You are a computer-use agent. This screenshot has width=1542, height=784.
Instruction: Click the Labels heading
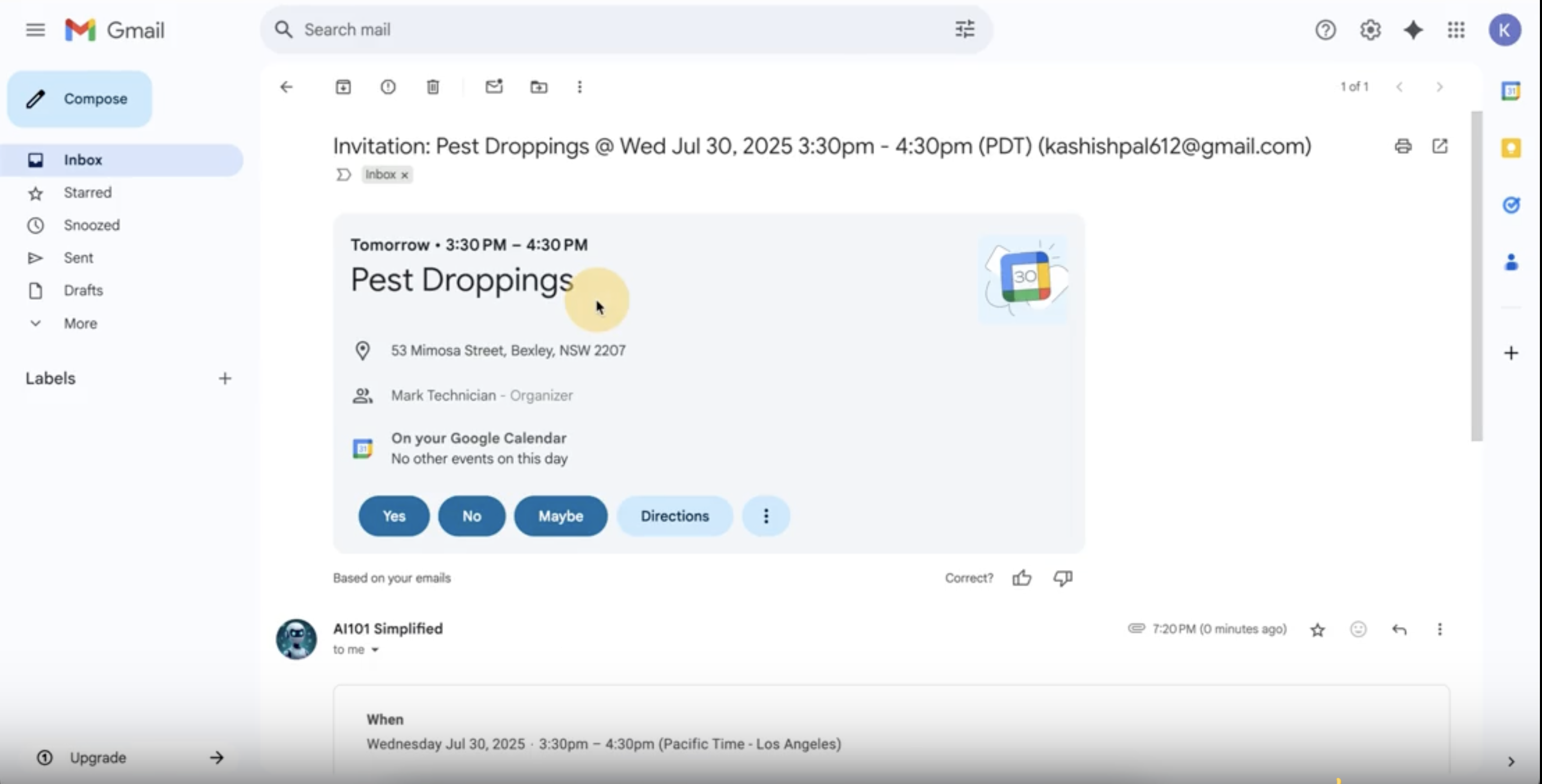click(50, 378)
